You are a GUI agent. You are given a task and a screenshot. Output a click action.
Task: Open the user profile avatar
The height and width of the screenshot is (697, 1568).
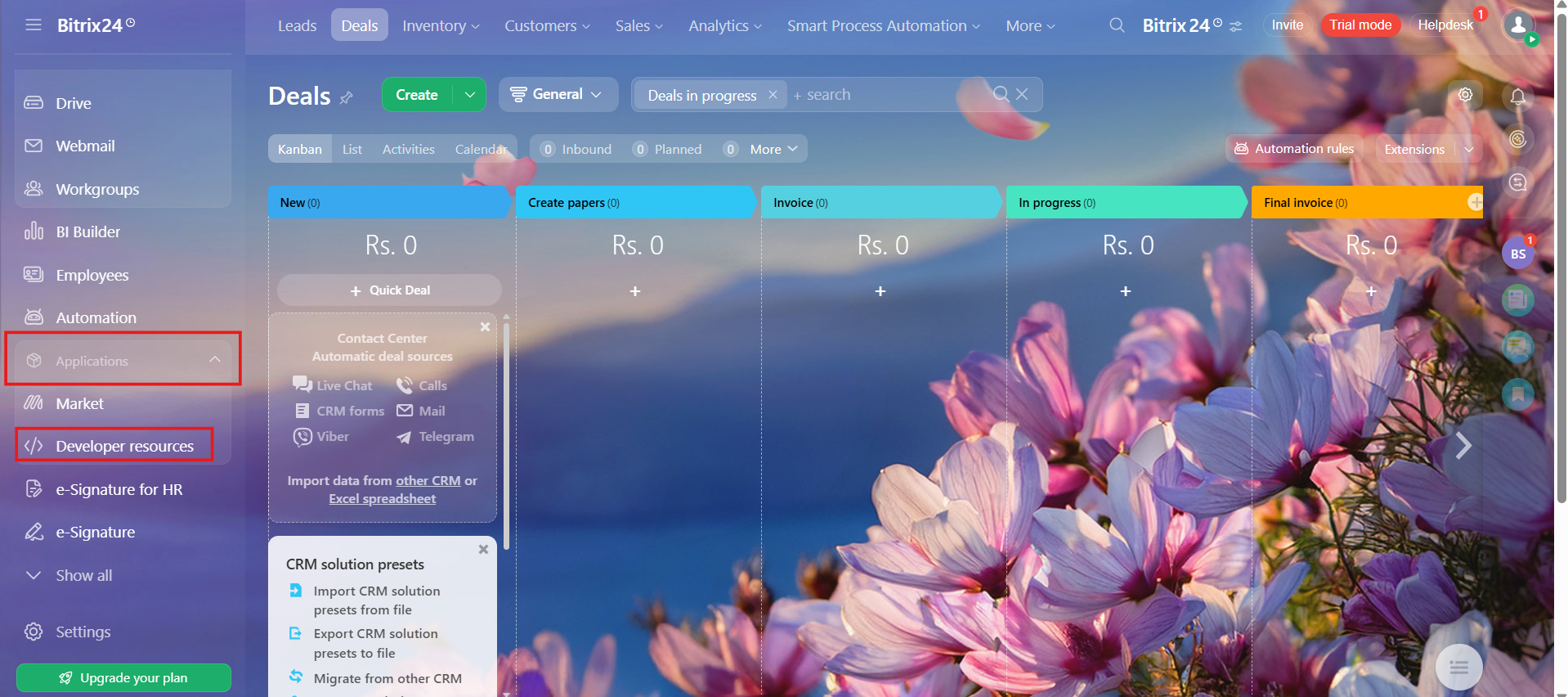(1519, 25)
